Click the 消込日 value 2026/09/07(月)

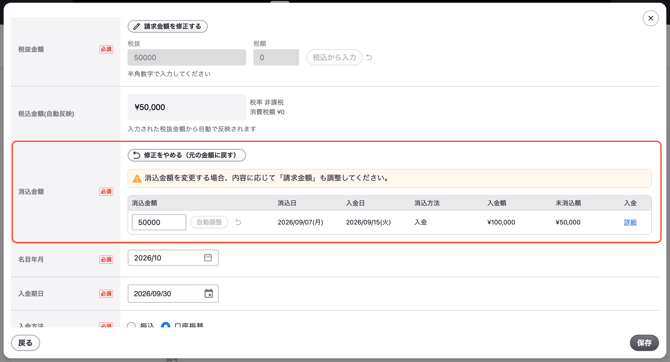point(300,222)
